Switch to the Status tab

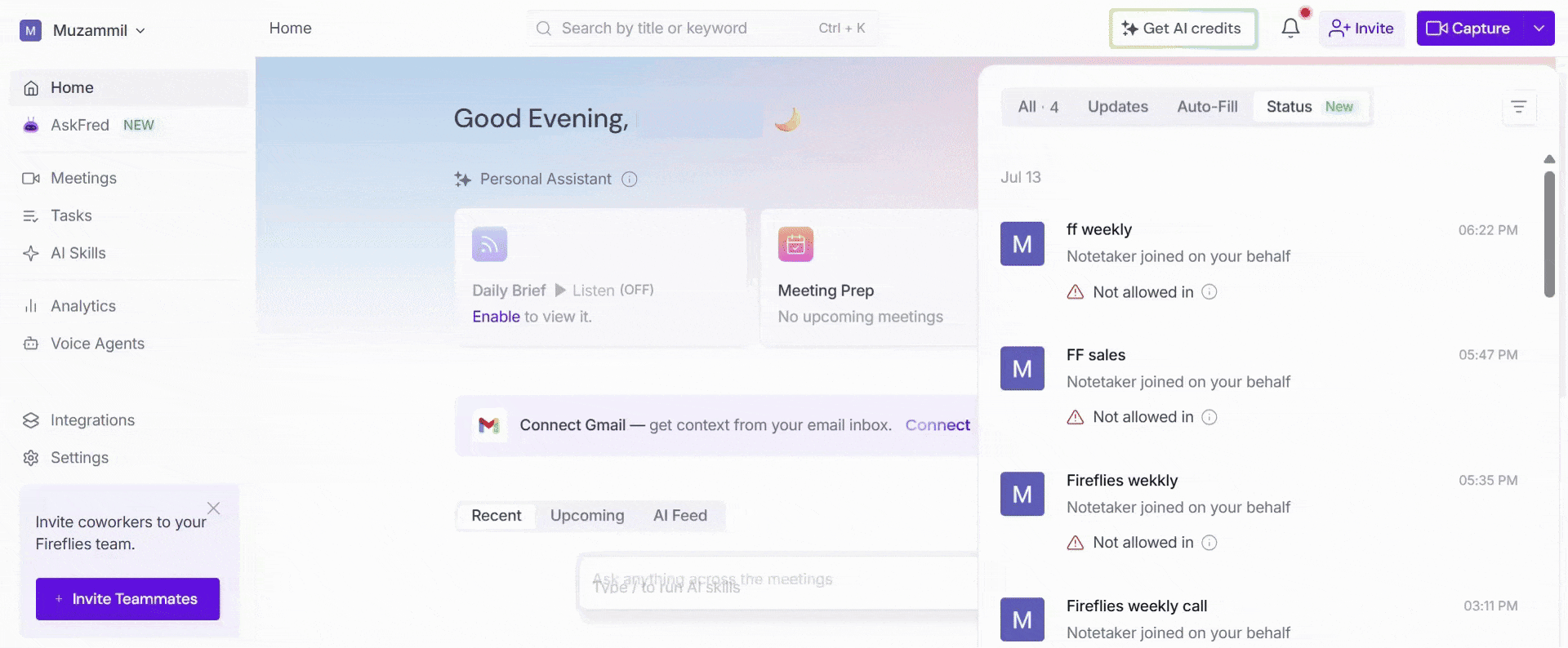1310,107
